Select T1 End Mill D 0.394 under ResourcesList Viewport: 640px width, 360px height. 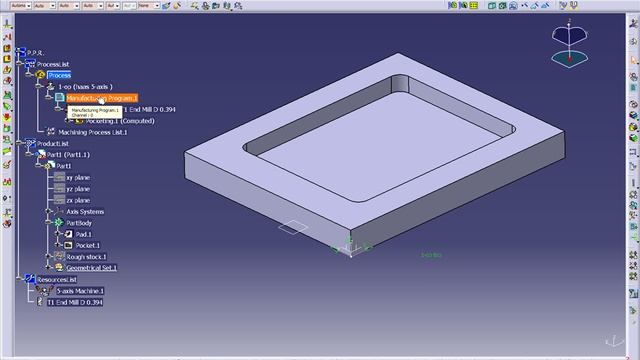point(75,302)
